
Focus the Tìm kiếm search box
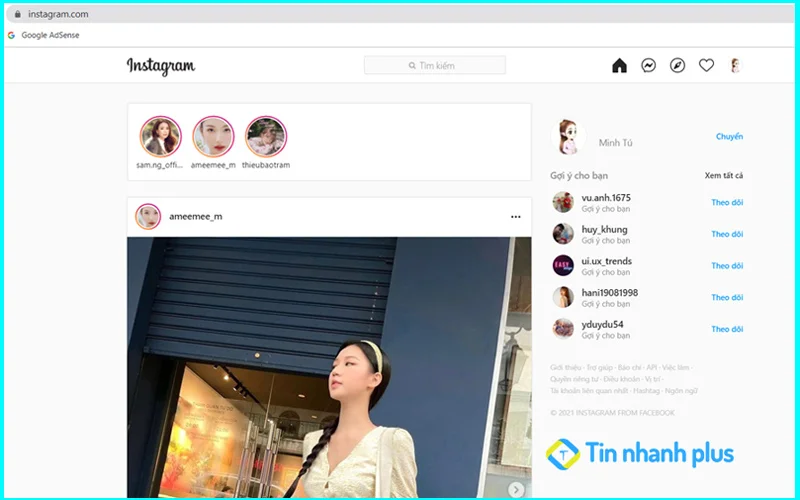(435, 65)
